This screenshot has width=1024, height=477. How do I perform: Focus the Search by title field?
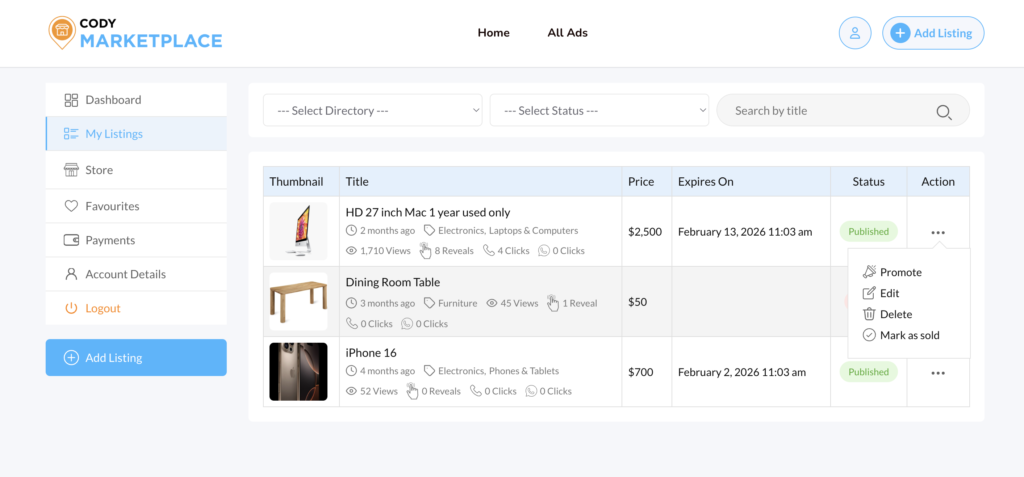tap(830, 111)
